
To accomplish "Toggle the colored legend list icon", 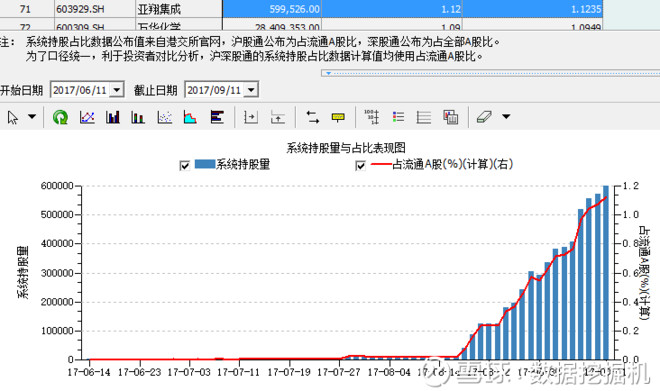I will [x=398, y=117].
